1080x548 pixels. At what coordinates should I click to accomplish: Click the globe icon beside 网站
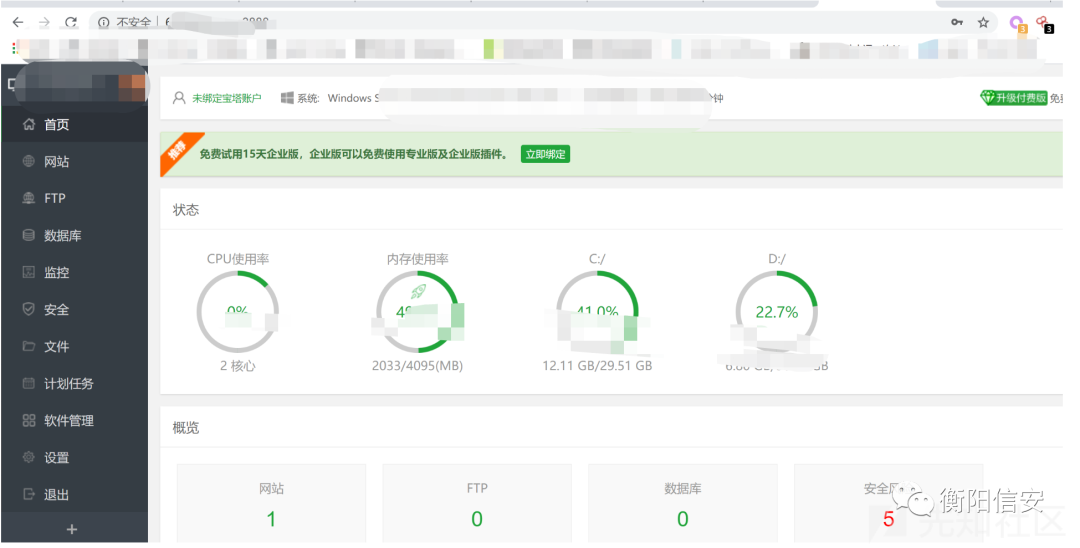[x=29, y=161]
